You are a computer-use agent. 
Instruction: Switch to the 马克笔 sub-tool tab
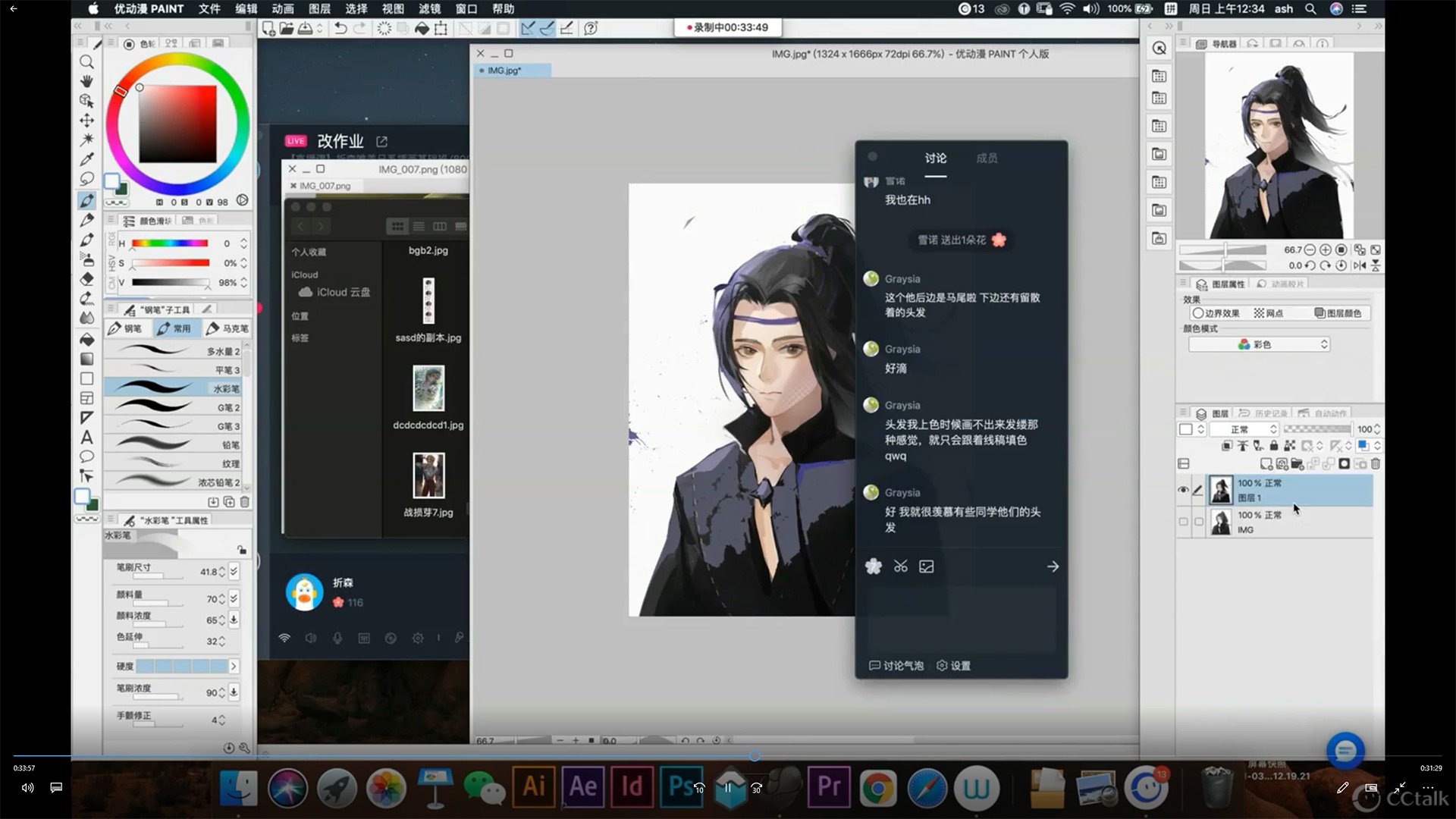[x=228, y=328]
